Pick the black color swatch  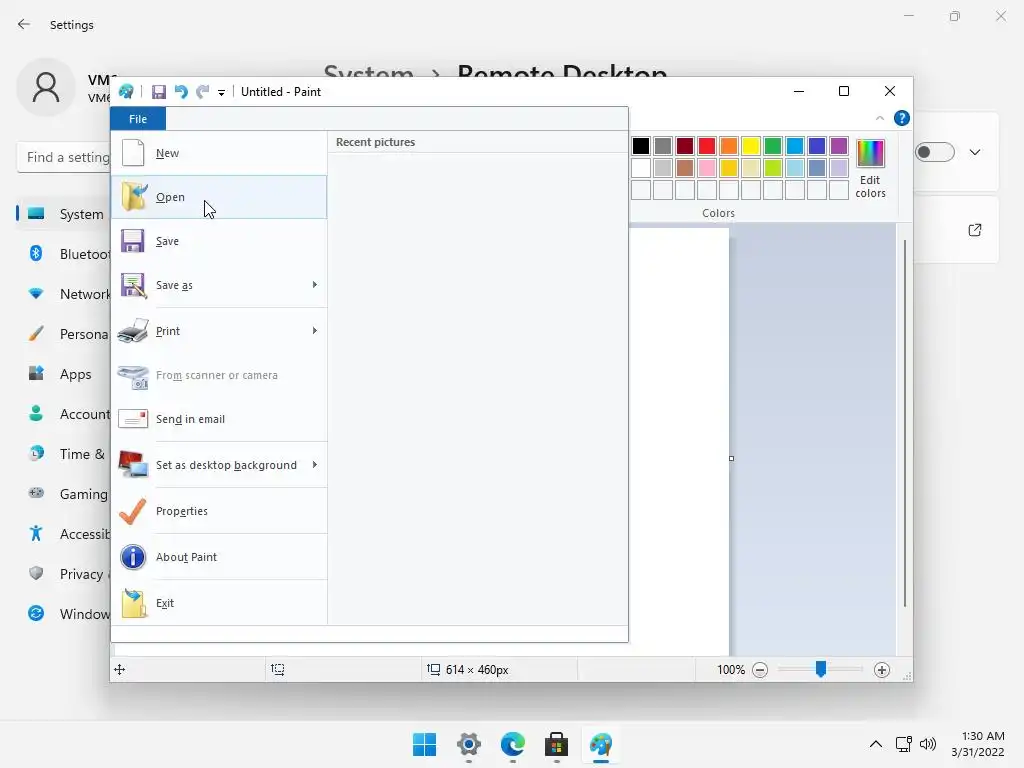pos(641,146)
